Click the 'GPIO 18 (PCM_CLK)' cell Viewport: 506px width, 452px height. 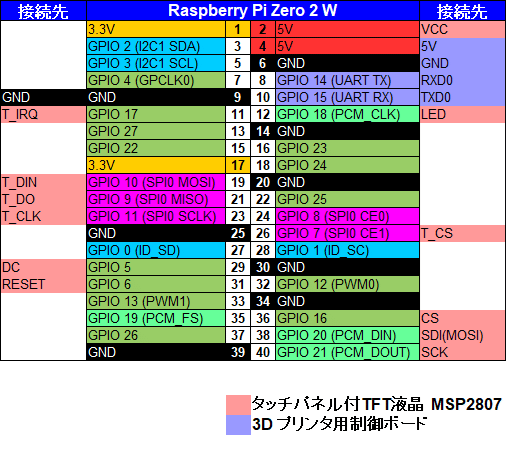(x=347, y=114)
